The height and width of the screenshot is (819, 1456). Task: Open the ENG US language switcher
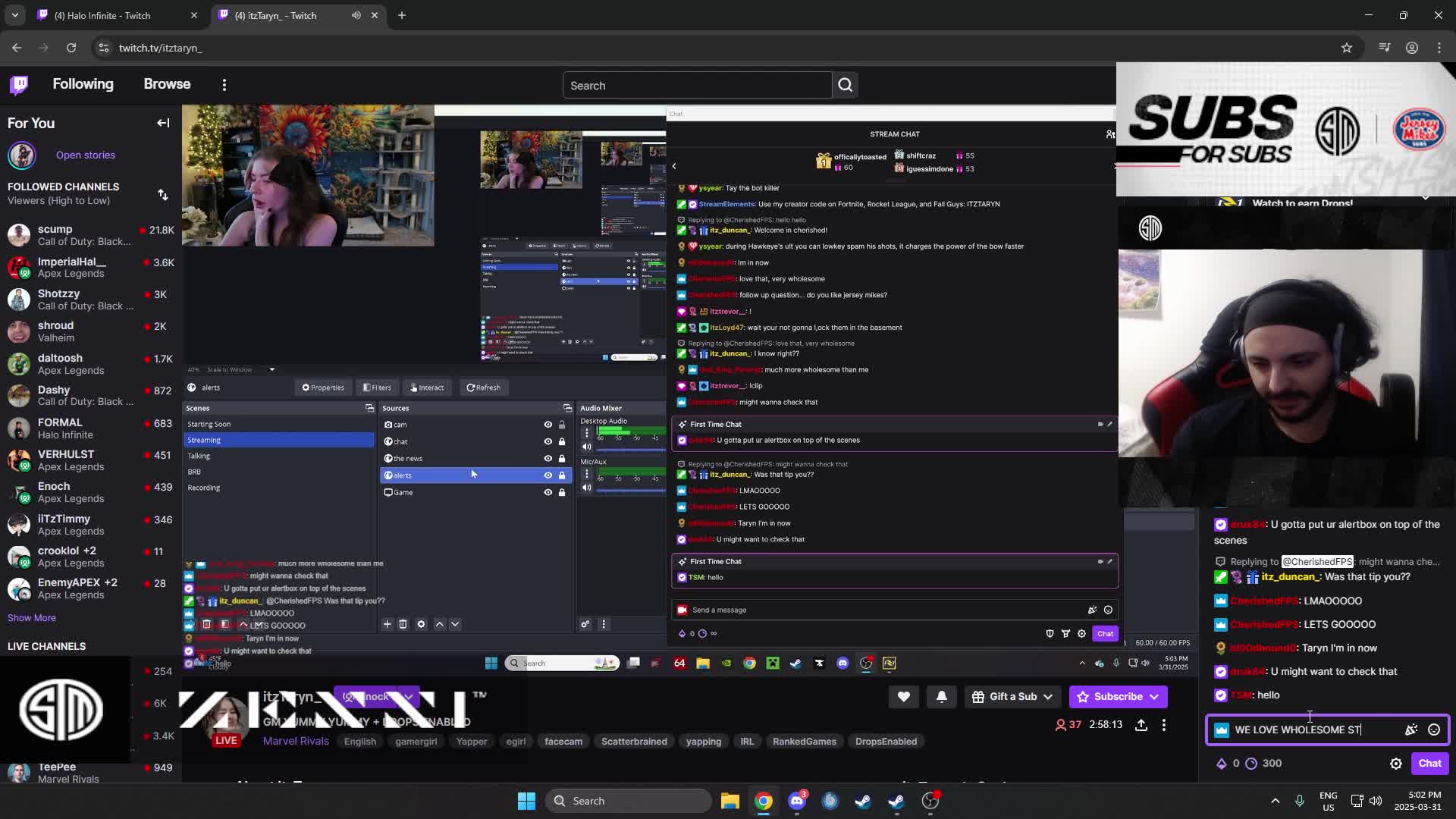pos(1329,801)
